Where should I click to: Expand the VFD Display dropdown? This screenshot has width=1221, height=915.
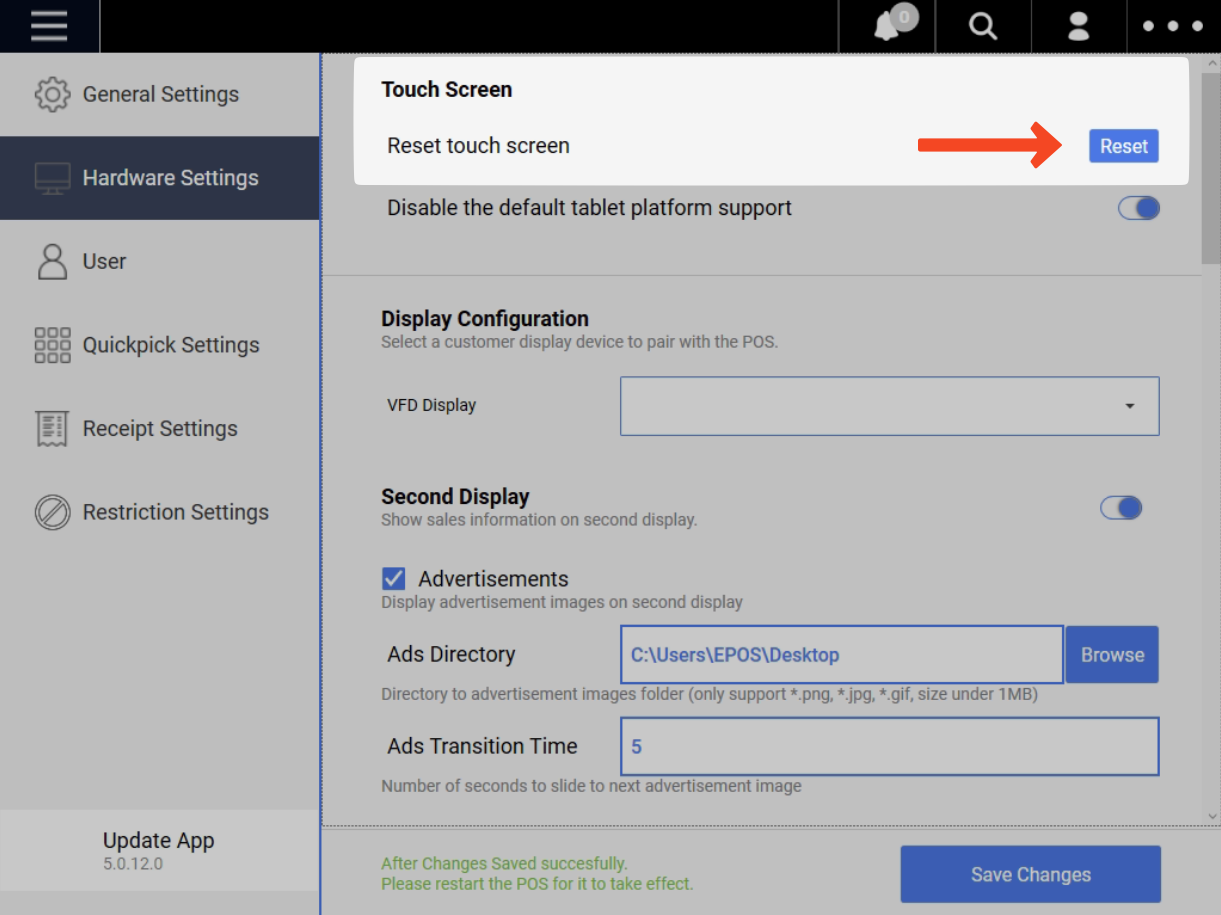pyautogui.click(x=889, y=406)
